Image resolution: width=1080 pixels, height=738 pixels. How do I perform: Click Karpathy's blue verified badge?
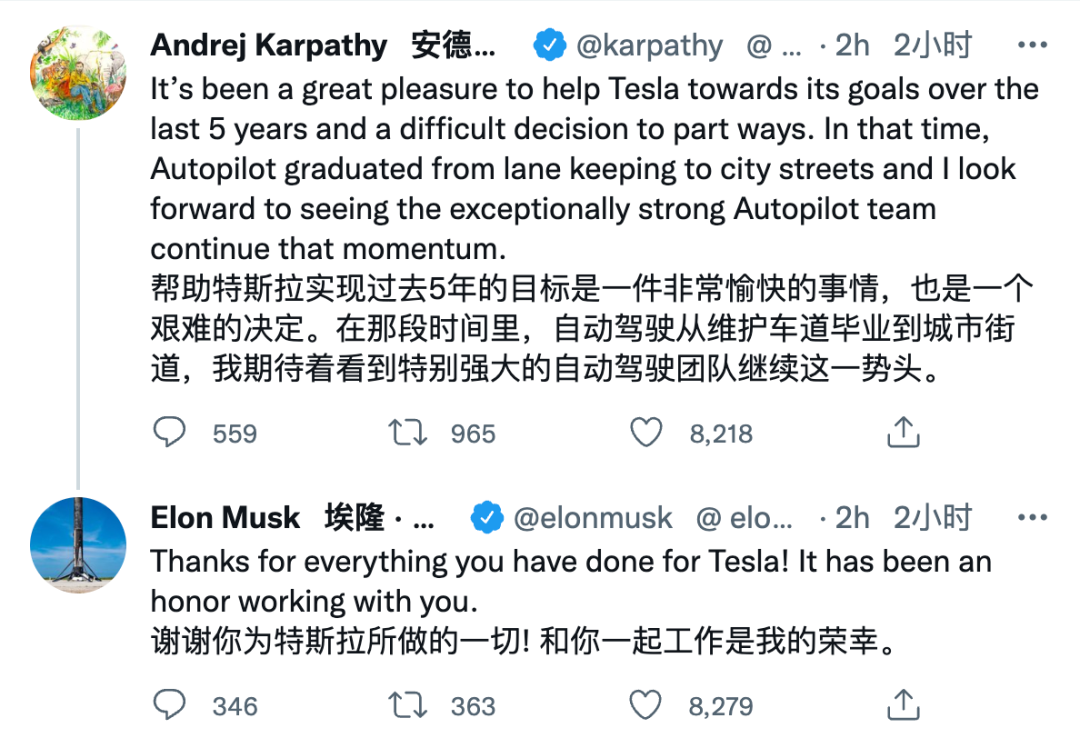[x=550, y=45]
